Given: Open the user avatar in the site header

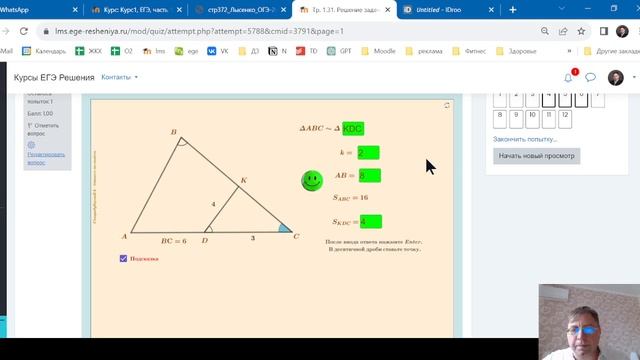Looking at the screenshot, I should point(616,78).
